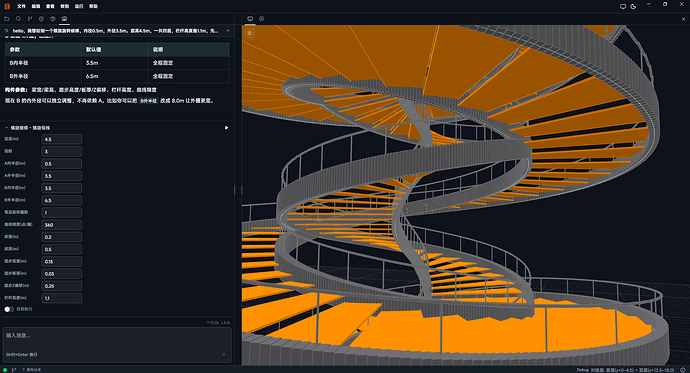Viewport: 690px width, 373px height.
Task: Click the 梁高(m) field showing 0.5
Action: (62, 249)
